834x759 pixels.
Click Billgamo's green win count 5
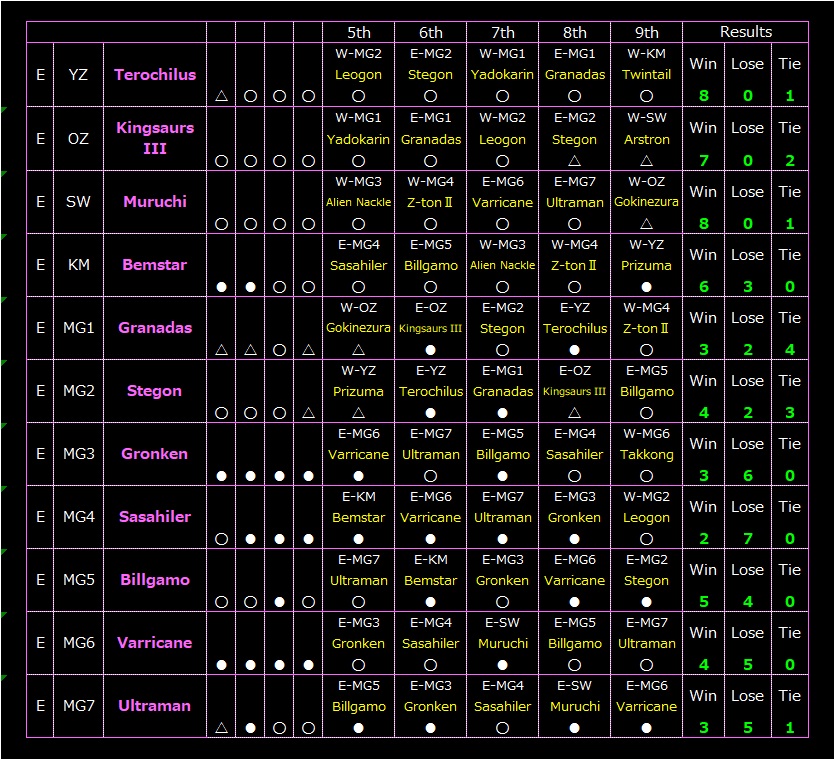click(x=703, y=602)
